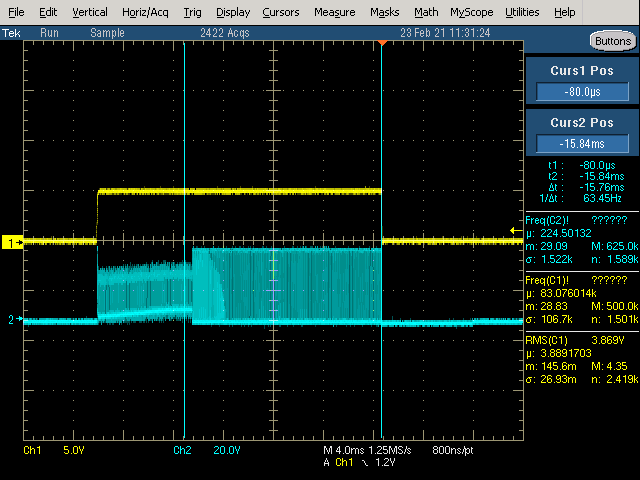The image size is (640, 480).
Task: Select the Curs2 Pos value field
Action: (582, 143)
